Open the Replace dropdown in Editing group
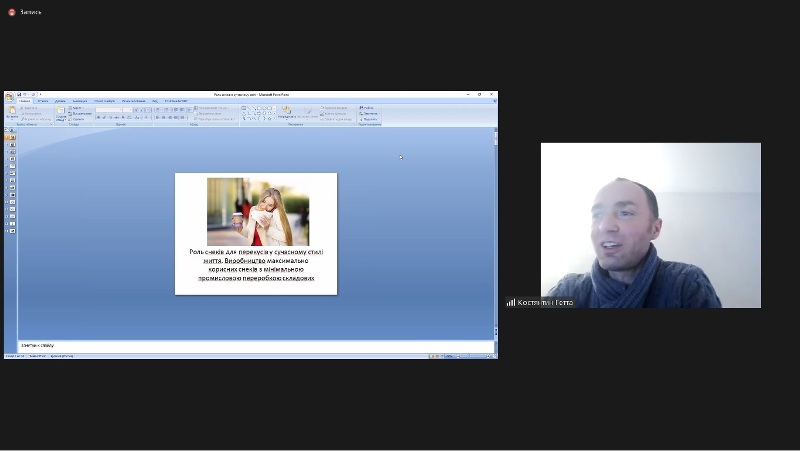Viewport: 800px width, 452px height. point(369,114)
